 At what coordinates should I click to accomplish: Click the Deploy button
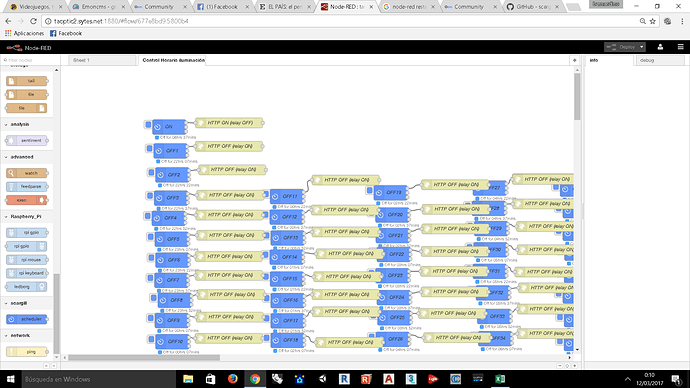tap(621, 47)
